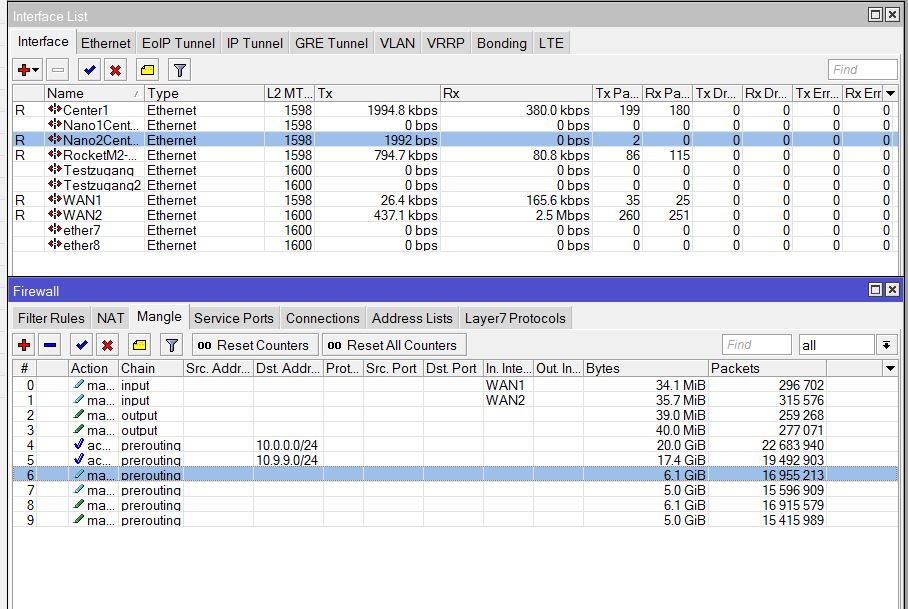Click the 'all' chain filter combo box
This screenshot has width=908, height=609.
click(836, 345)
